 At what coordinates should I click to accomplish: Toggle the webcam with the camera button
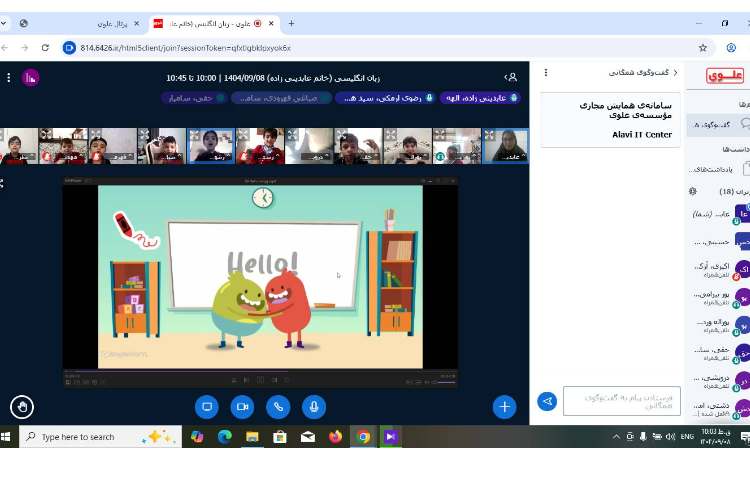242,406
